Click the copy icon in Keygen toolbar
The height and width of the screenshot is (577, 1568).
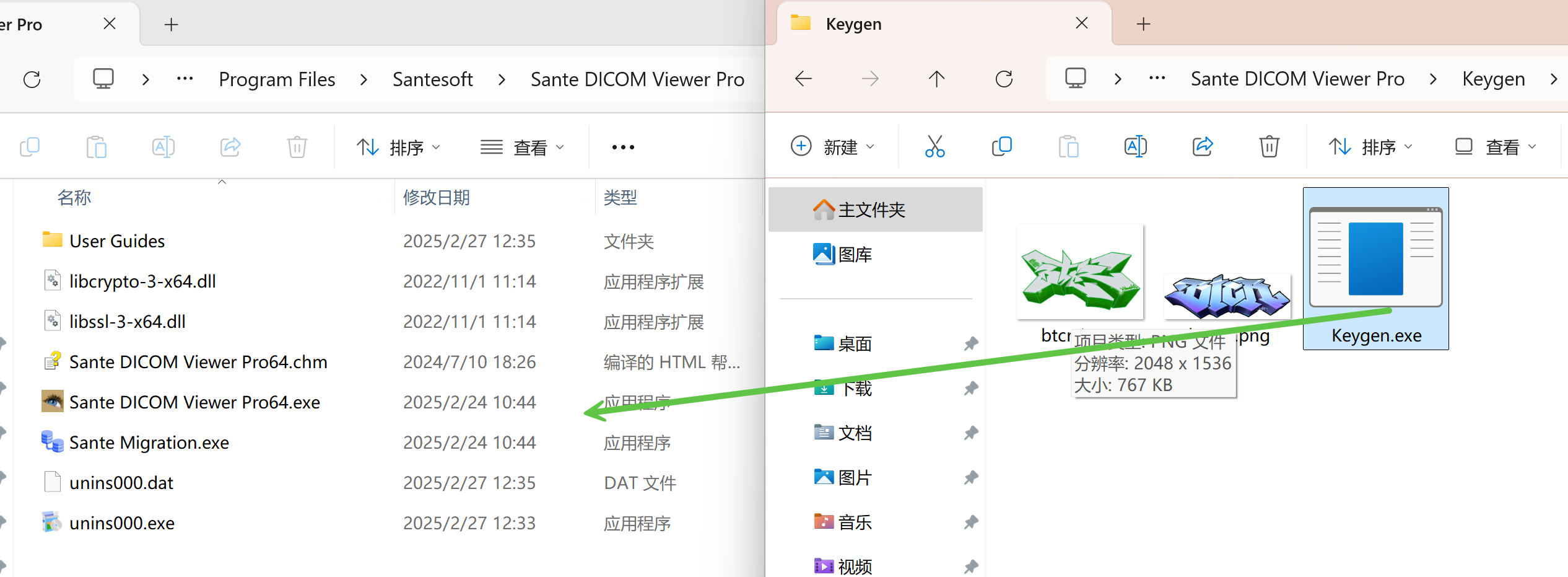pos(1001,147)
